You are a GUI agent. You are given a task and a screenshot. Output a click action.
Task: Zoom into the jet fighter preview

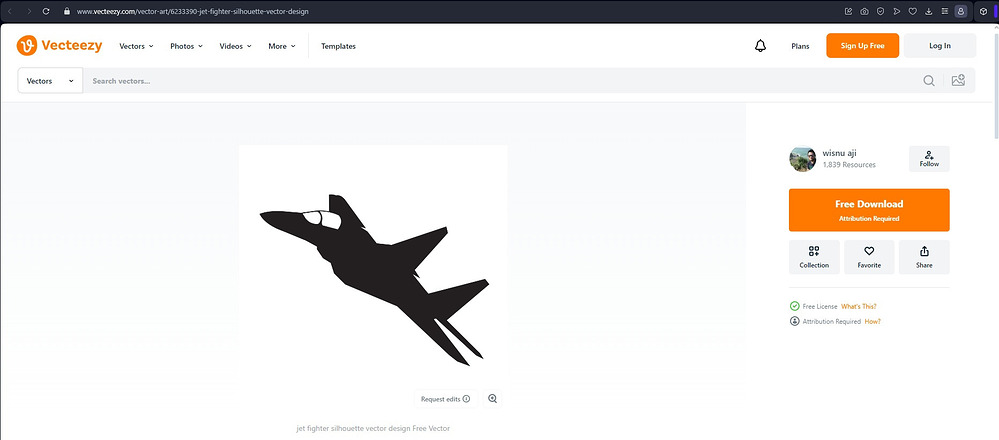(x=493, y=398)
